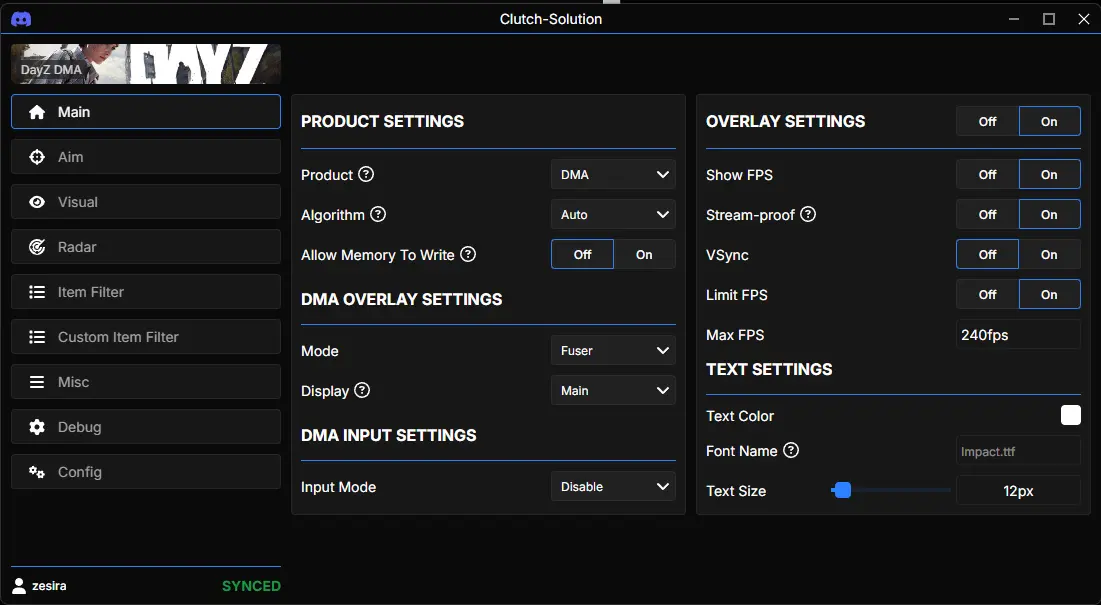The image size is (1101, 605).
Task: Switch to the Radar tab
Action: point(146,247)
